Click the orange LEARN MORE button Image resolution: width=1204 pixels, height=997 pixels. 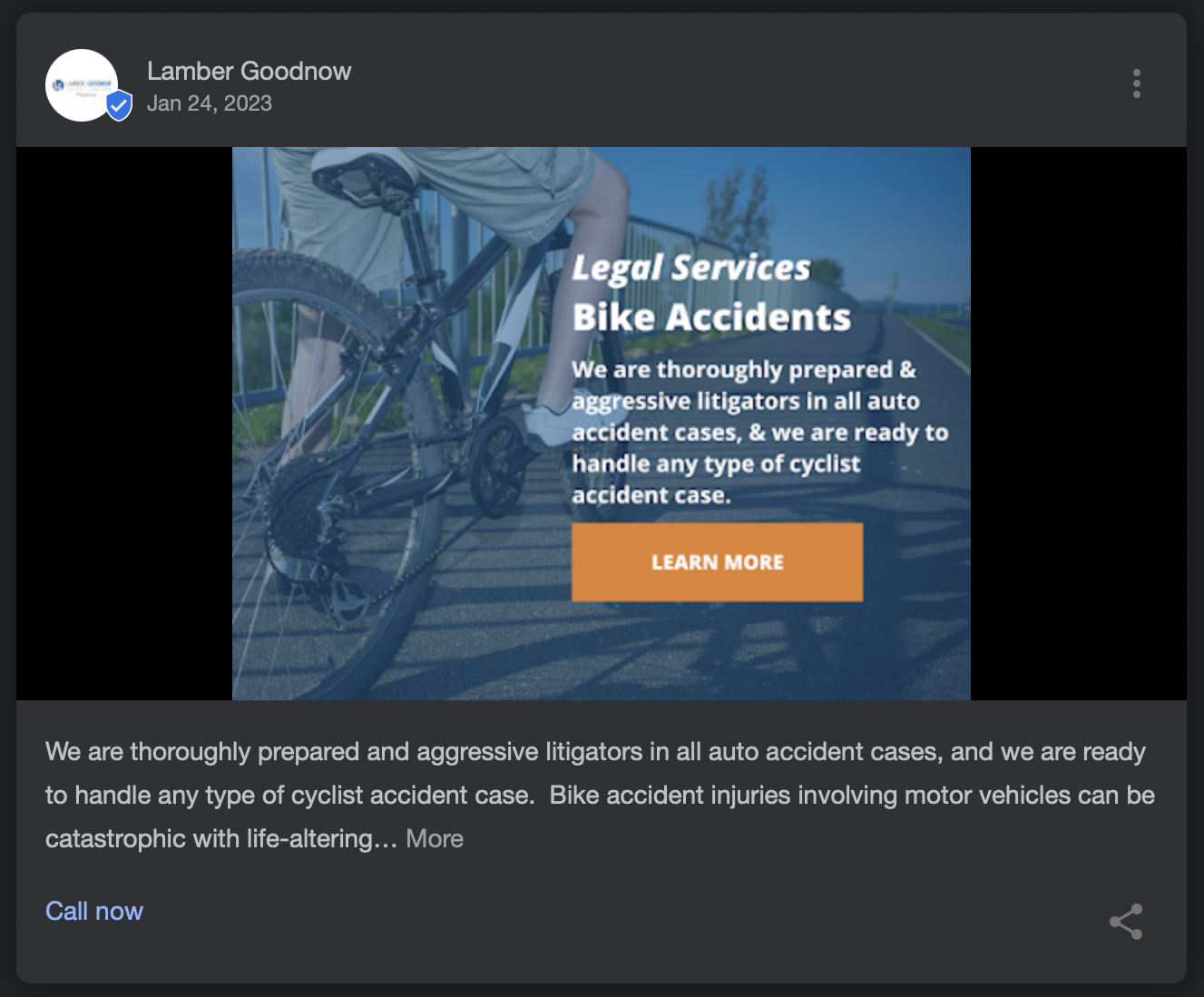click(717, 562)
